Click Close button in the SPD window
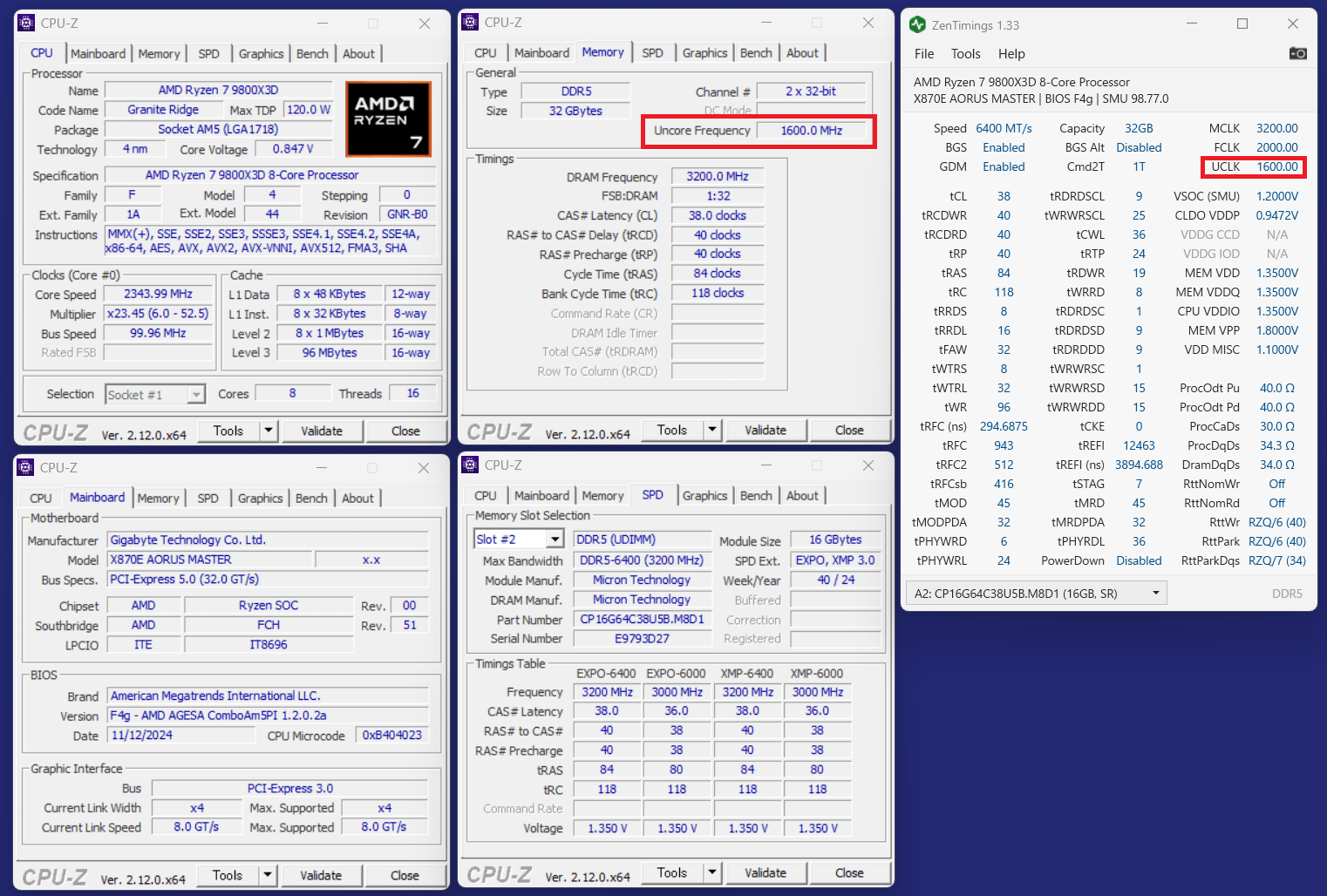Screen dimensions: 1327x896 tap(849, 872)
